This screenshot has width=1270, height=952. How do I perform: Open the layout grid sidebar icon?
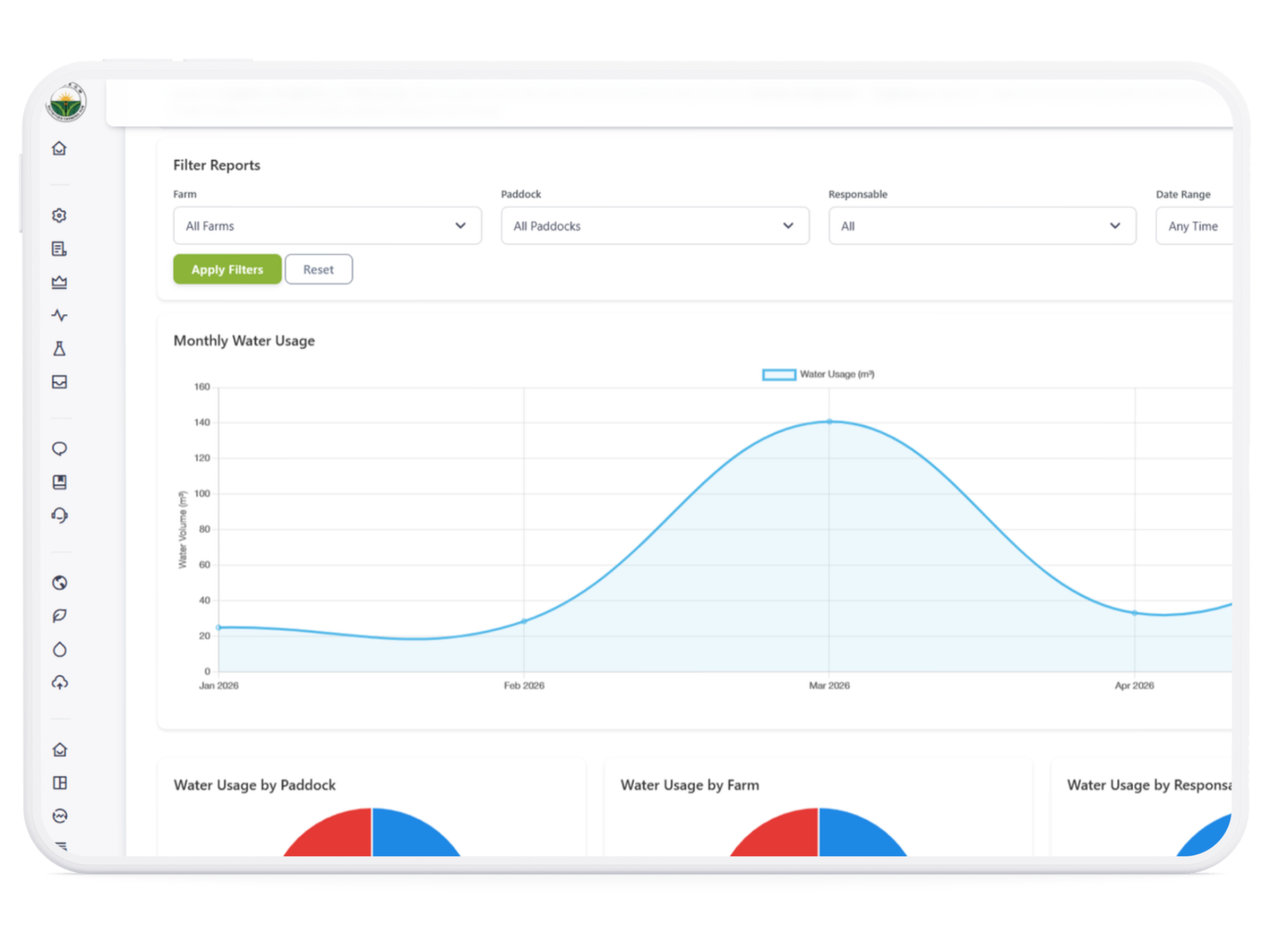click(59, 783)
